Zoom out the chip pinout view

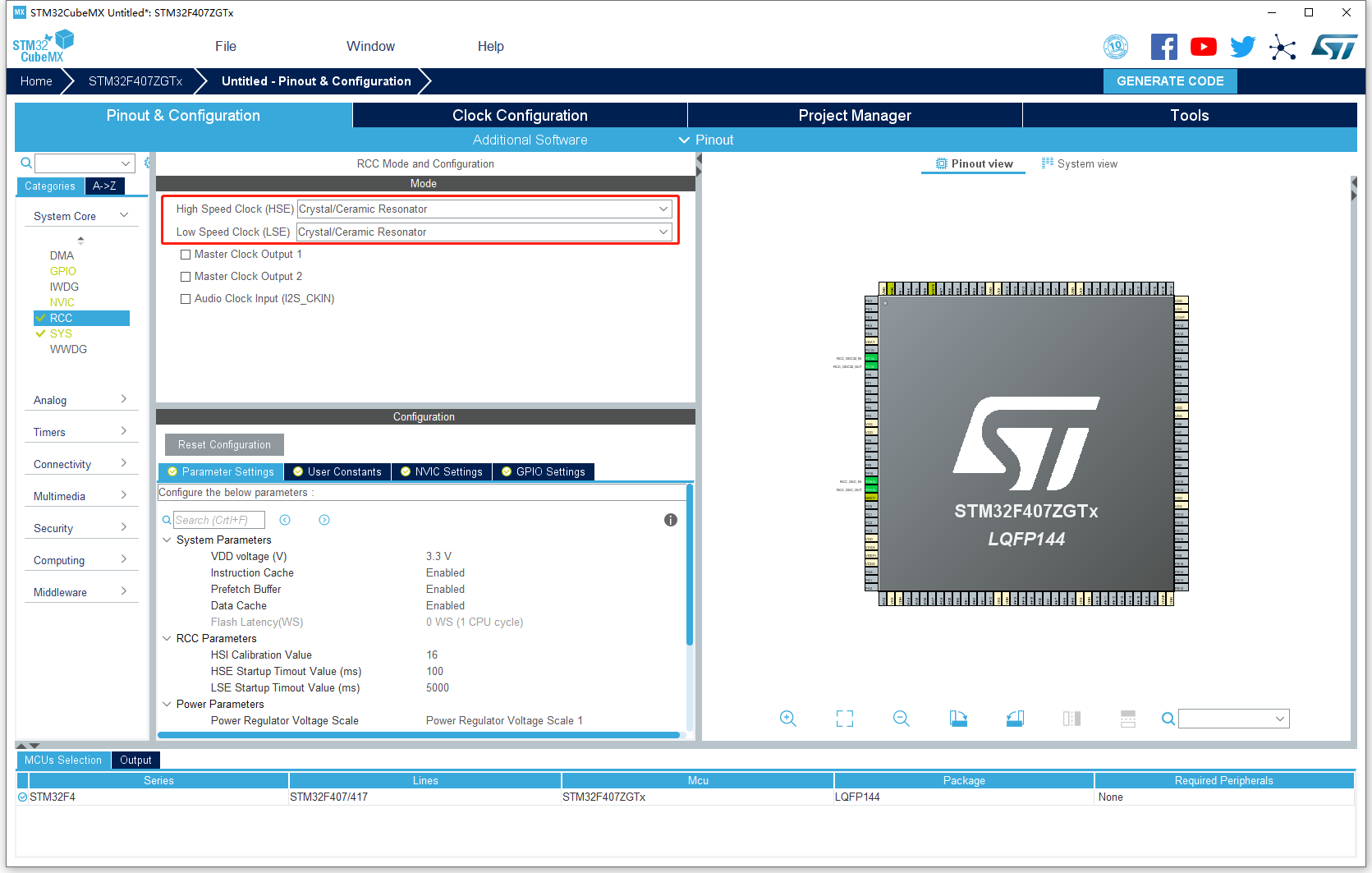point(901,719)
